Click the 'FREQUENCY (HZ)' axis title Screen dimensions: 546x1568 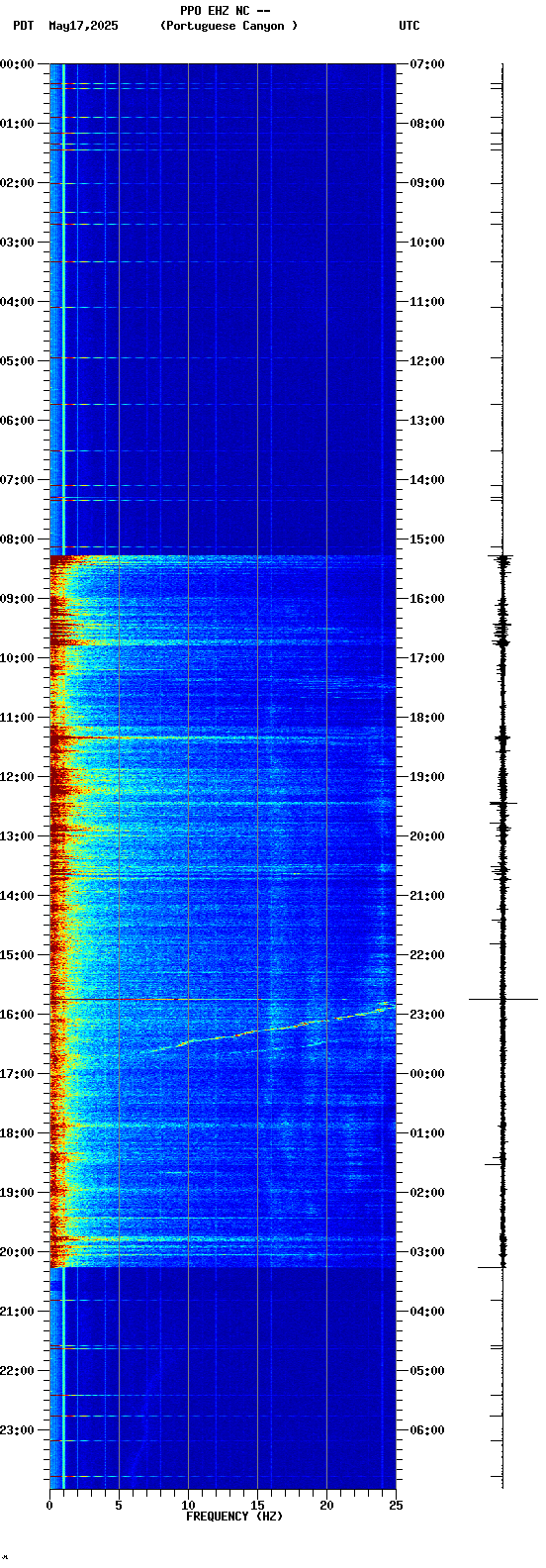(234, 1516)
